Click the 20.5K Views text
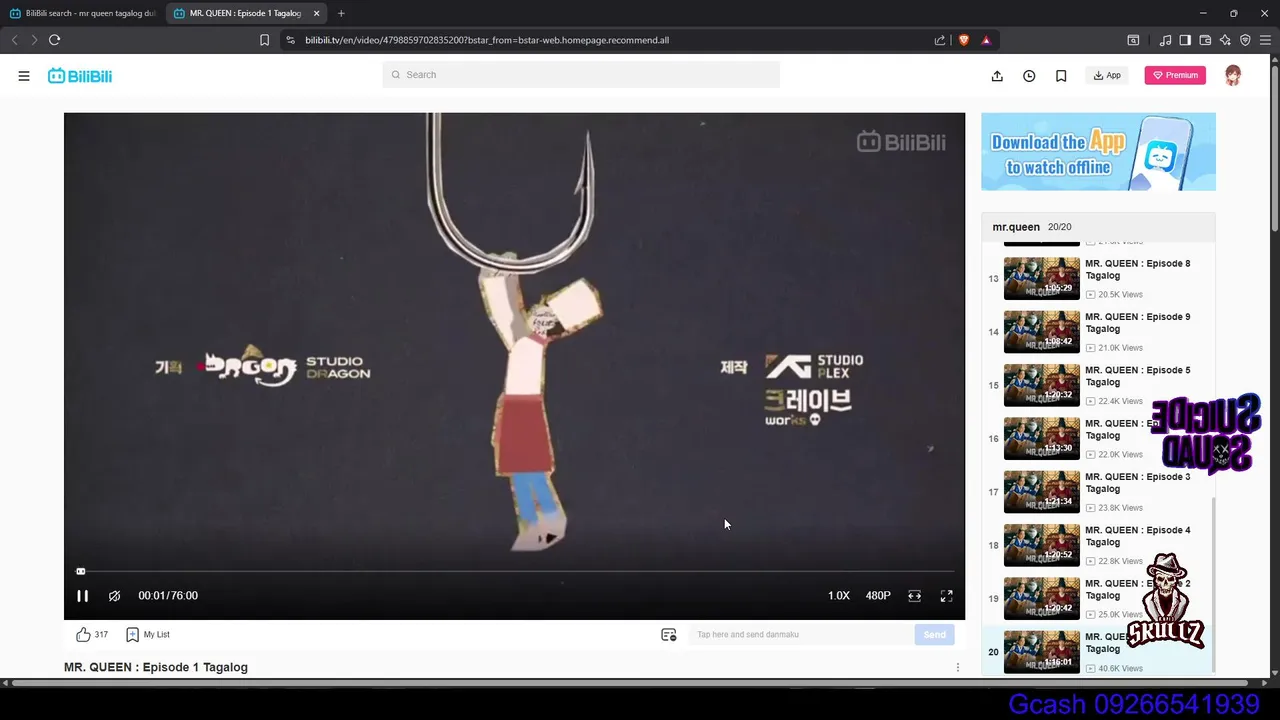 (1120, 295)
